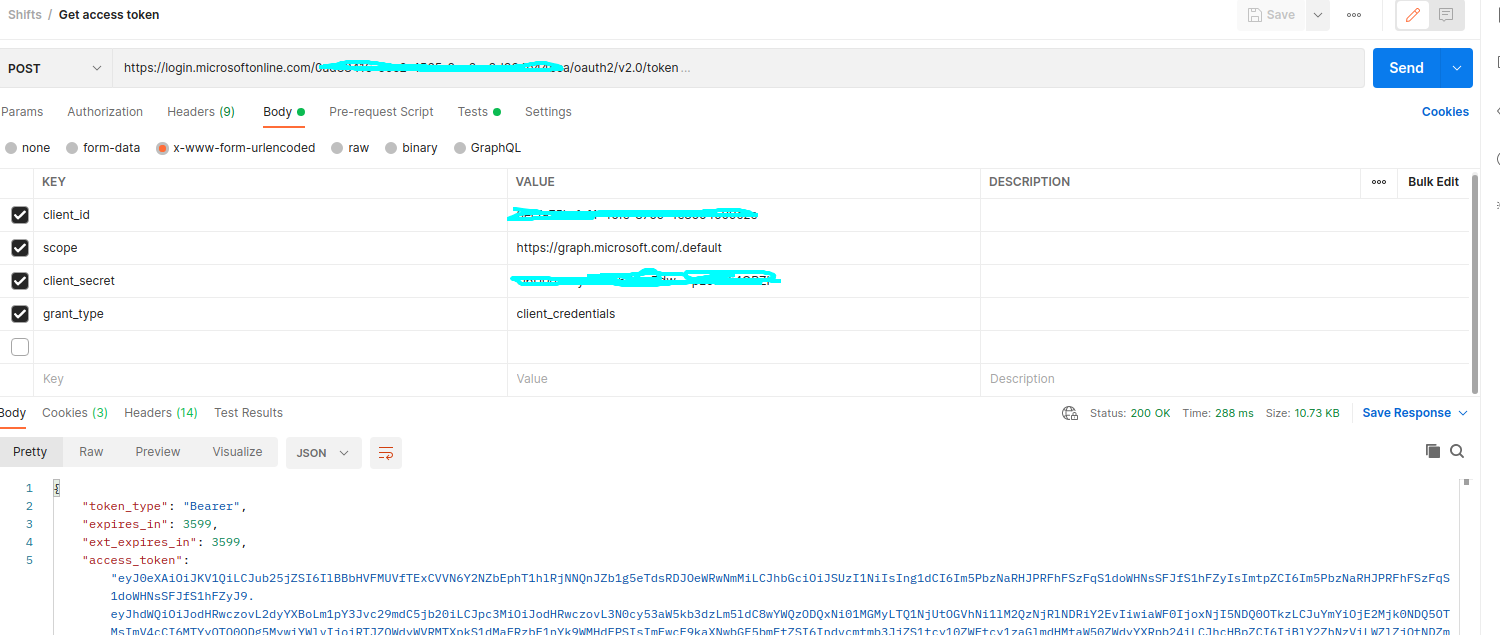1500x635 pixels.
Task: Expand the Save Response dropdown arrow
Action: (1463, 413)
